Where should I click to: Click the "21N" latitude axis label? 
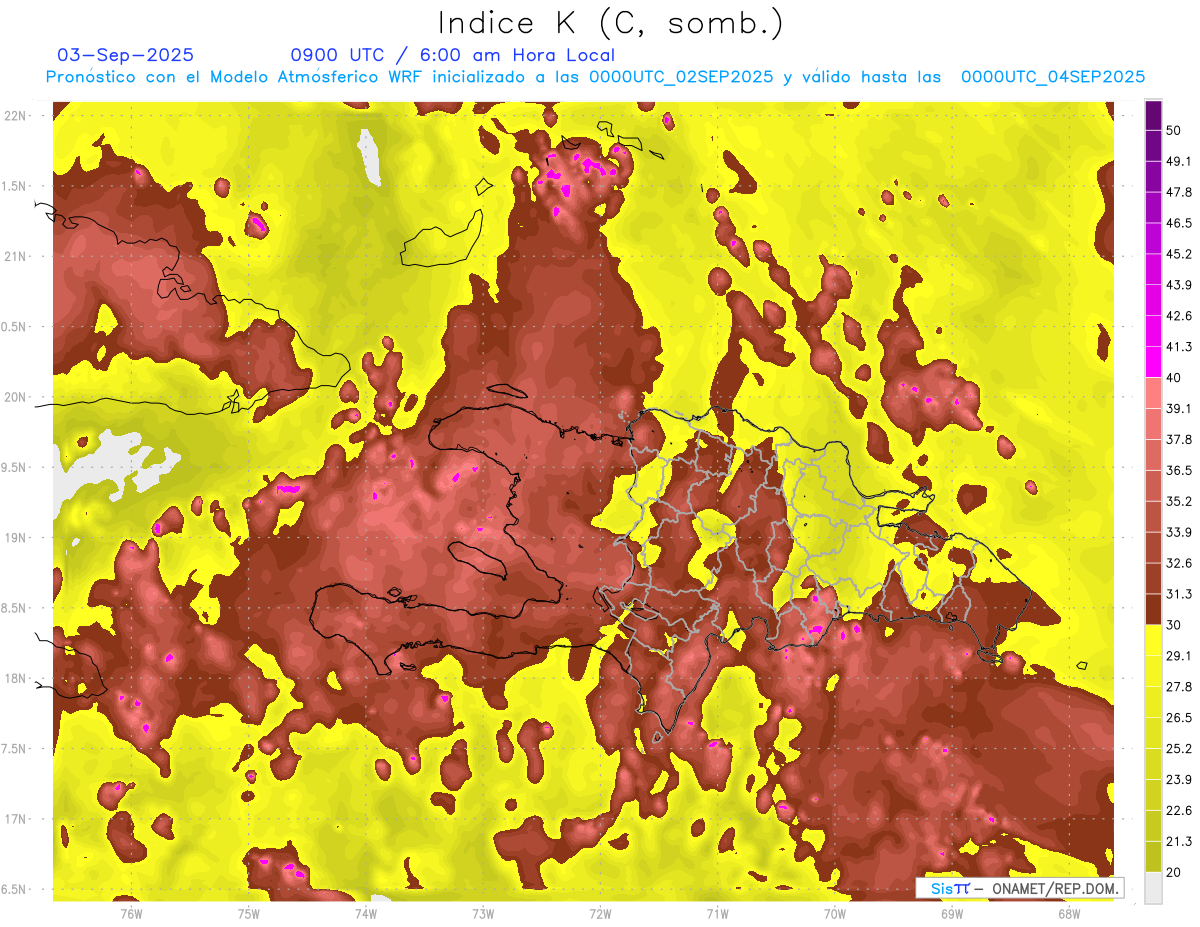15,257
